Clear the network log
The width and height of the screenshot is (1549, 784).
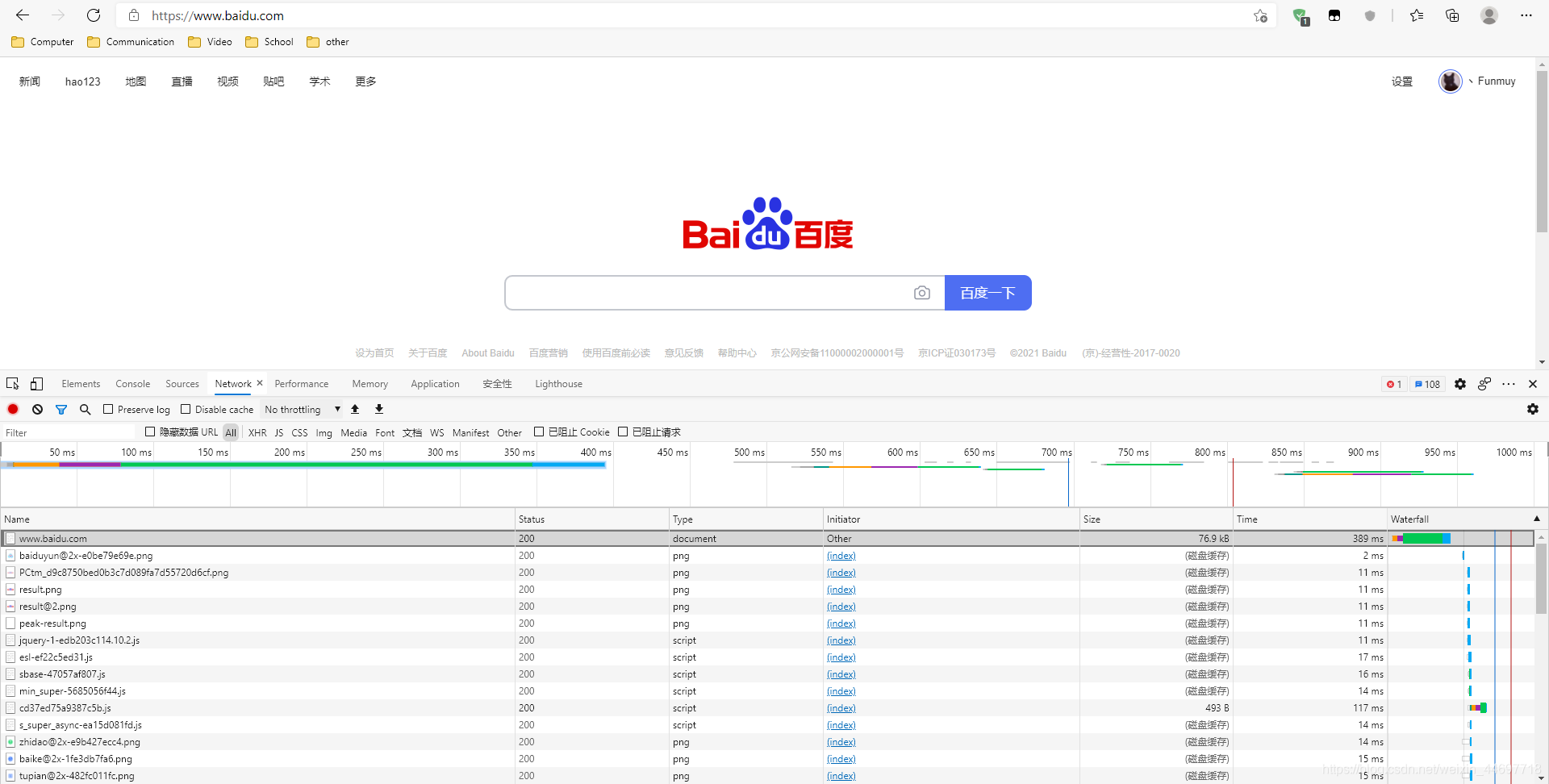click(37, 409)
